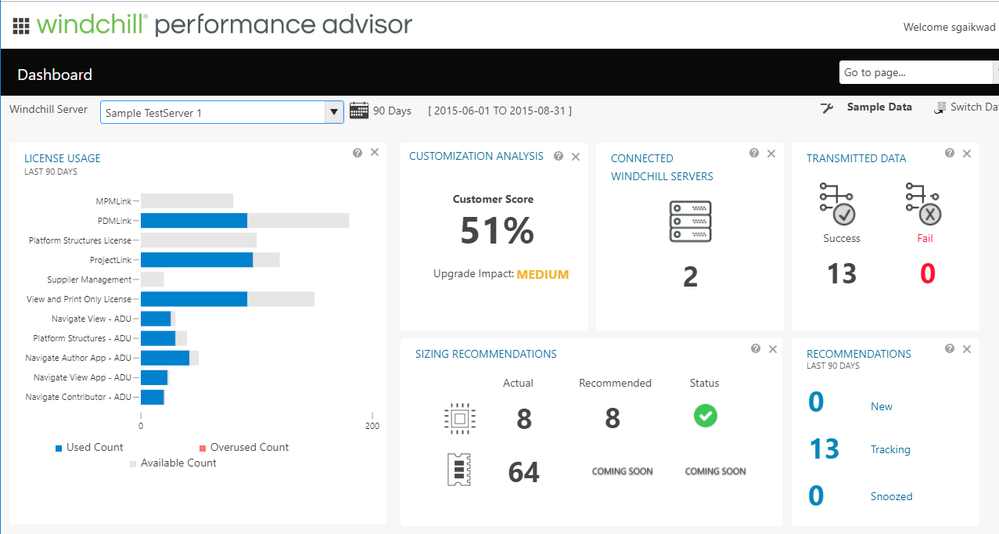Open the License Usage title link

coord(62,158)
